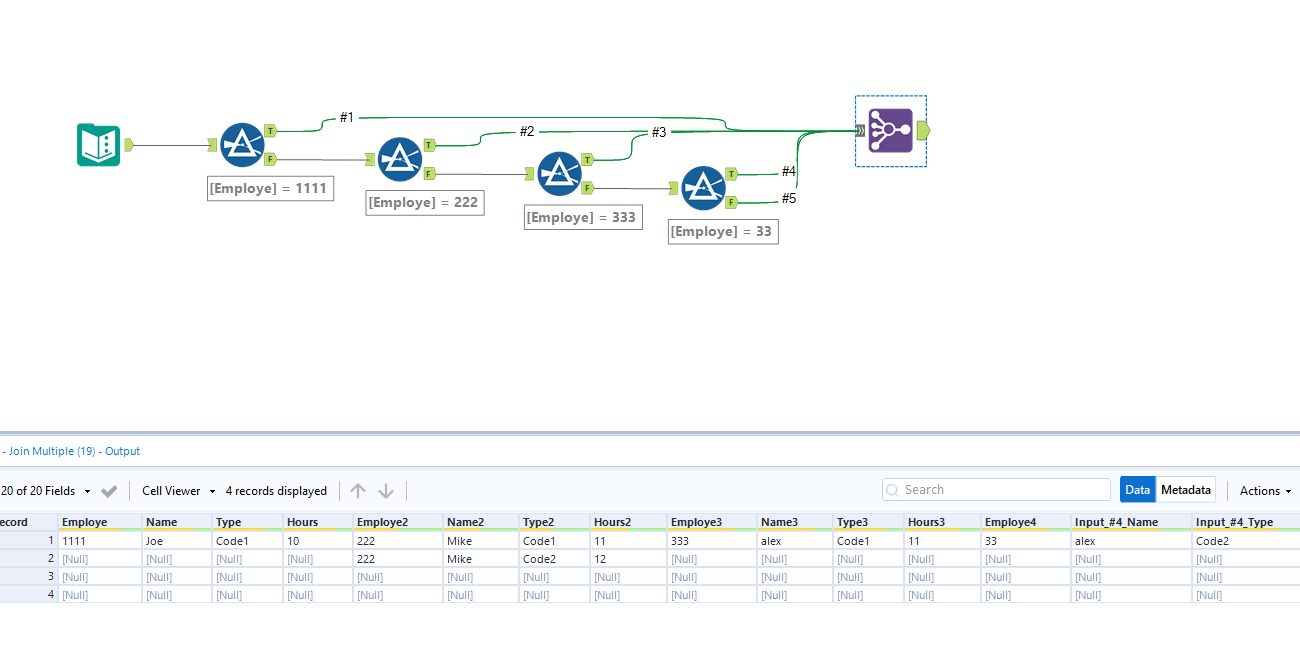Click the green output anchor of Join Multiple
Image resolution: width=1300 pixels, height=648 pixels.
(922, 129)
